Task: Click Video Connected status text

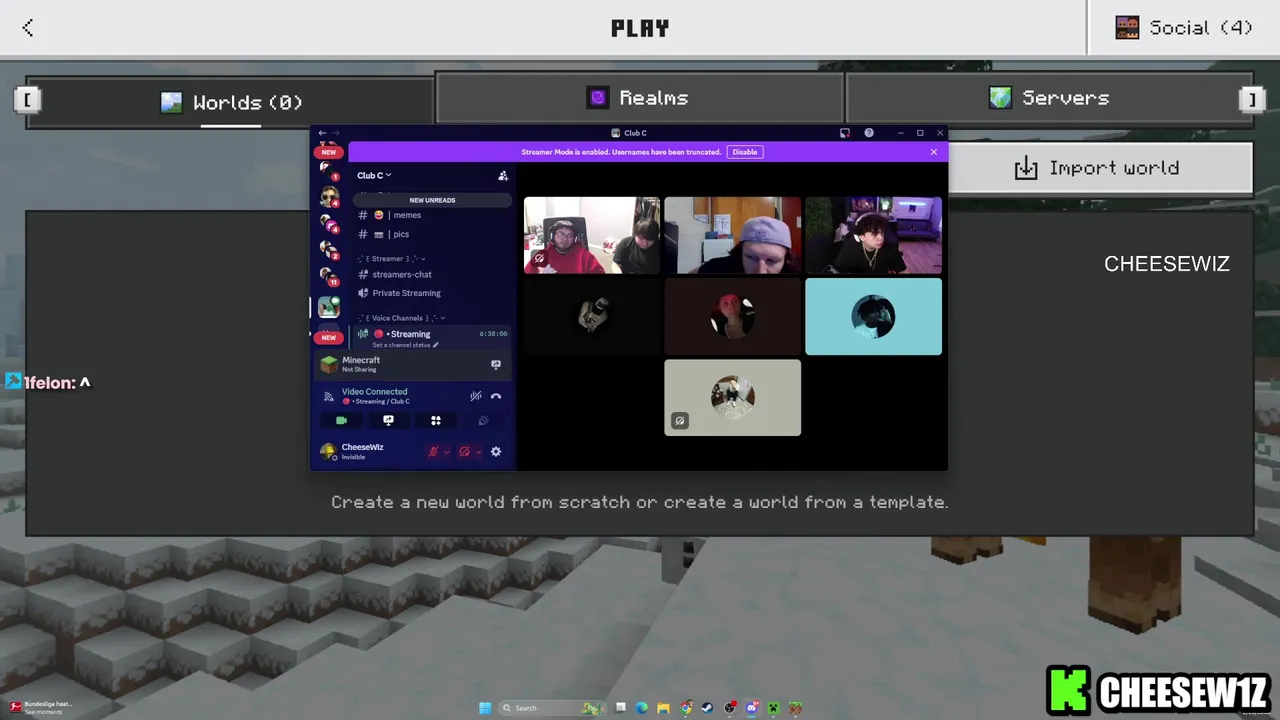Action: [374, 392]
